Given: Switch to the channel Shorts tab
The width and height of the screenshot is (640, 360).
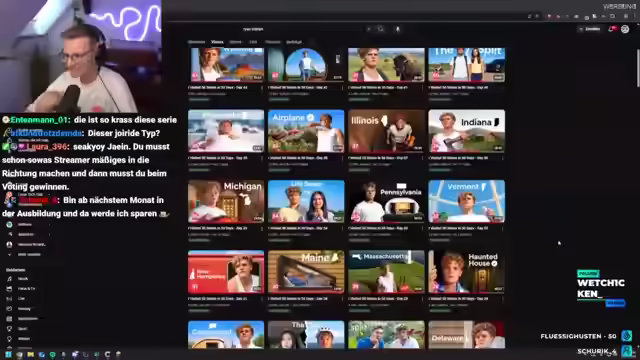Looking at the screenshot, I should (x=236, y=42).
